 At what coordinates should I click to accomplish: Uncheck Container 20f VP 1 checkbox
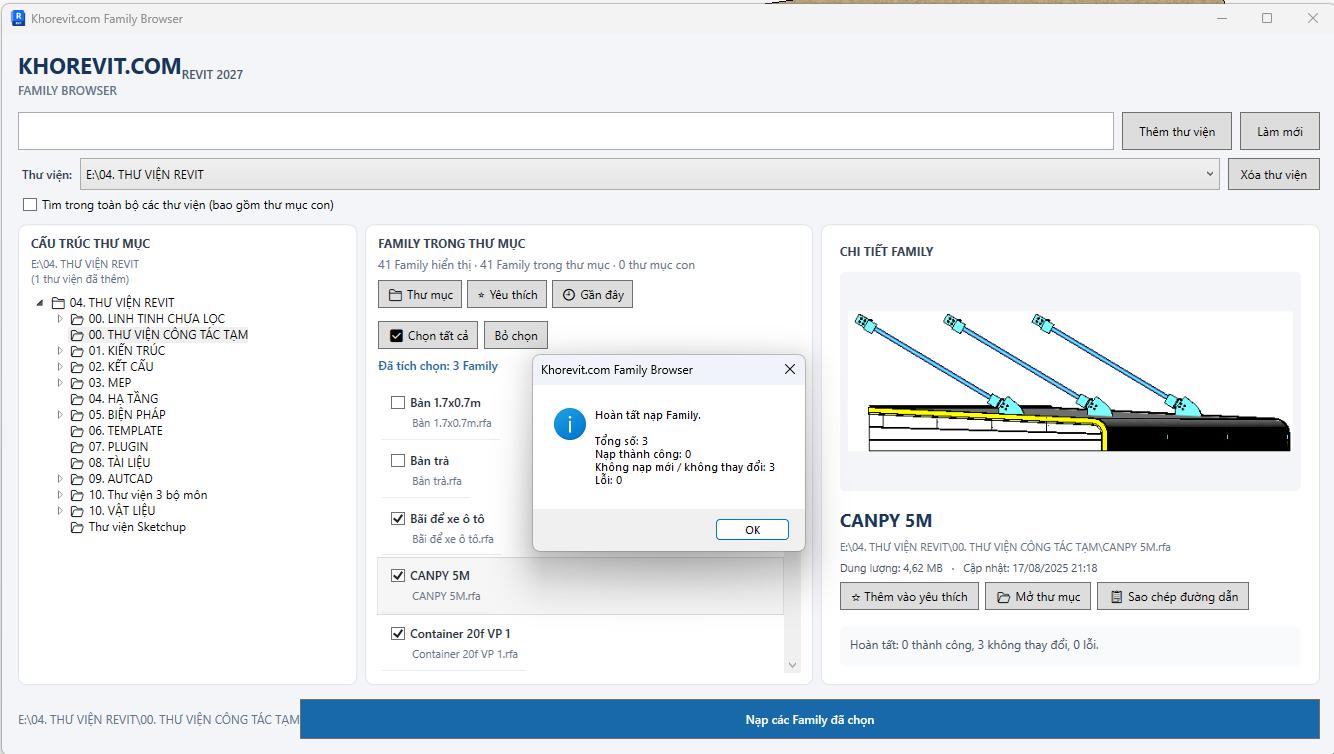point(398,634)
